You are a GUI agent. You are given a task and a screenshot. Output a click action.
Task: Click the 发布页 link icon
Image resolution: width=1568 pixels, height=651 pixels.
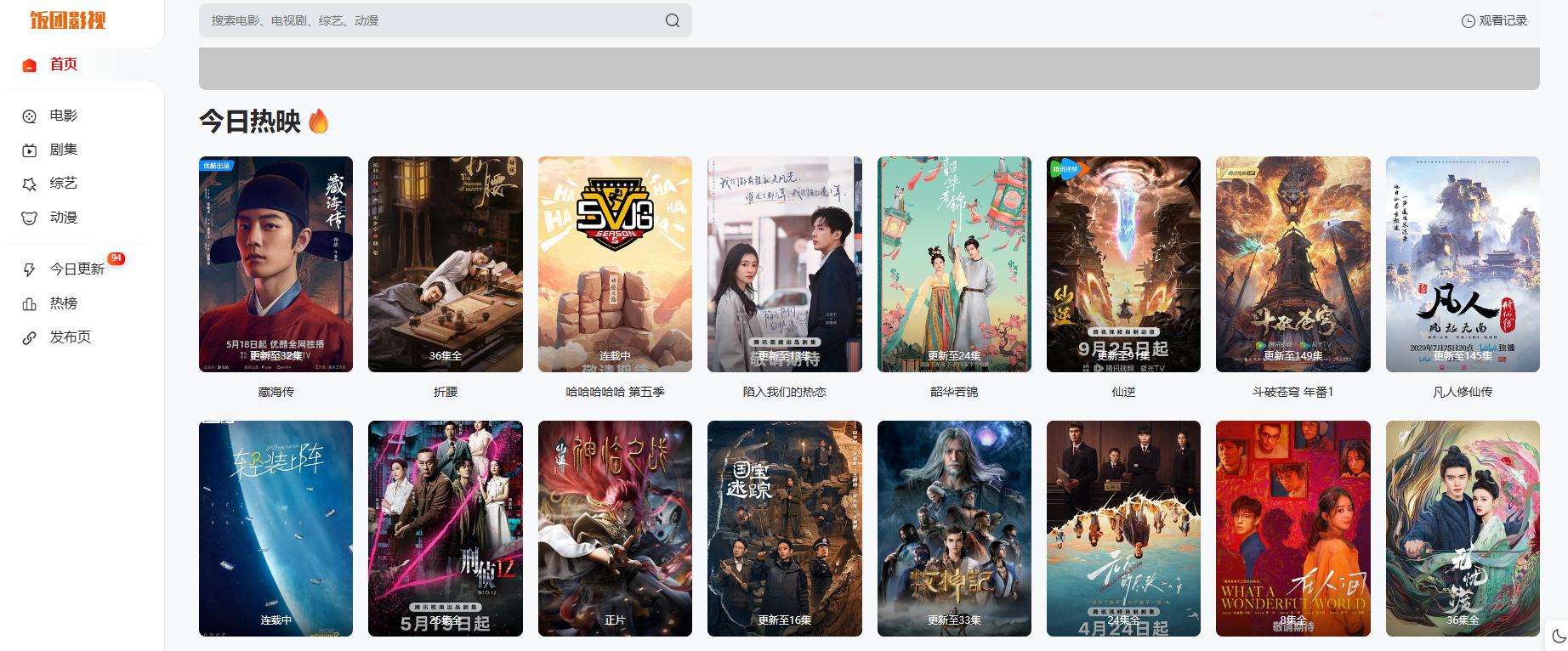pyautogui.click(x=30, y=337)
